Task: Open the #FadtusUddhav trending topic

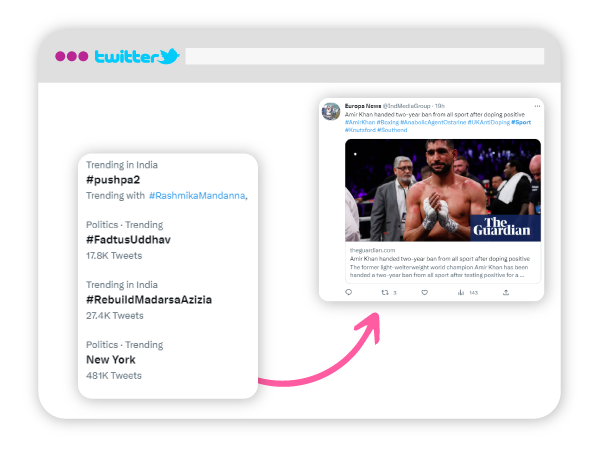Action: pos(128,240)
